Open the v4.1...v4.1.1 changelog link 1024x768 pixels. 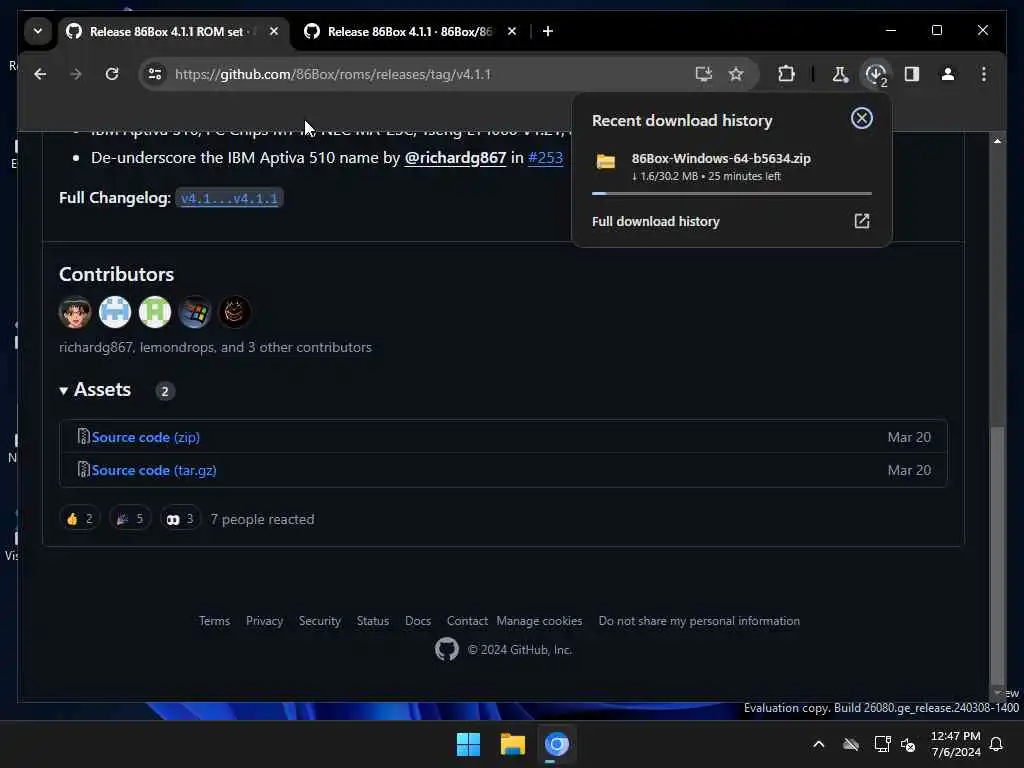pyautogui.click(x=229, y=198)
